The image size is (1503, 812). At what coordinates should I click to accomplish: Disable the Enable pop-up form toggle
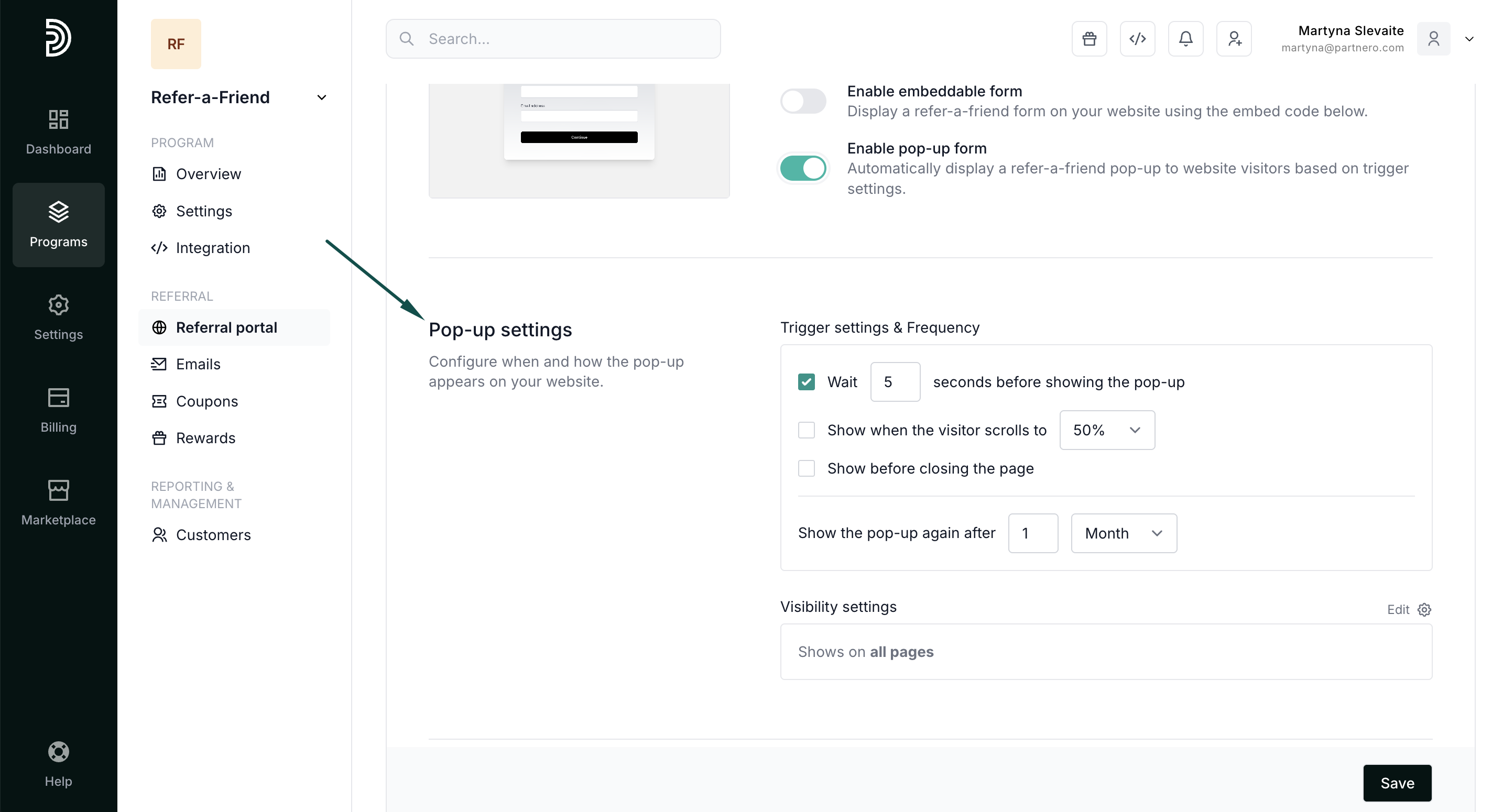(x=803, y=169)
